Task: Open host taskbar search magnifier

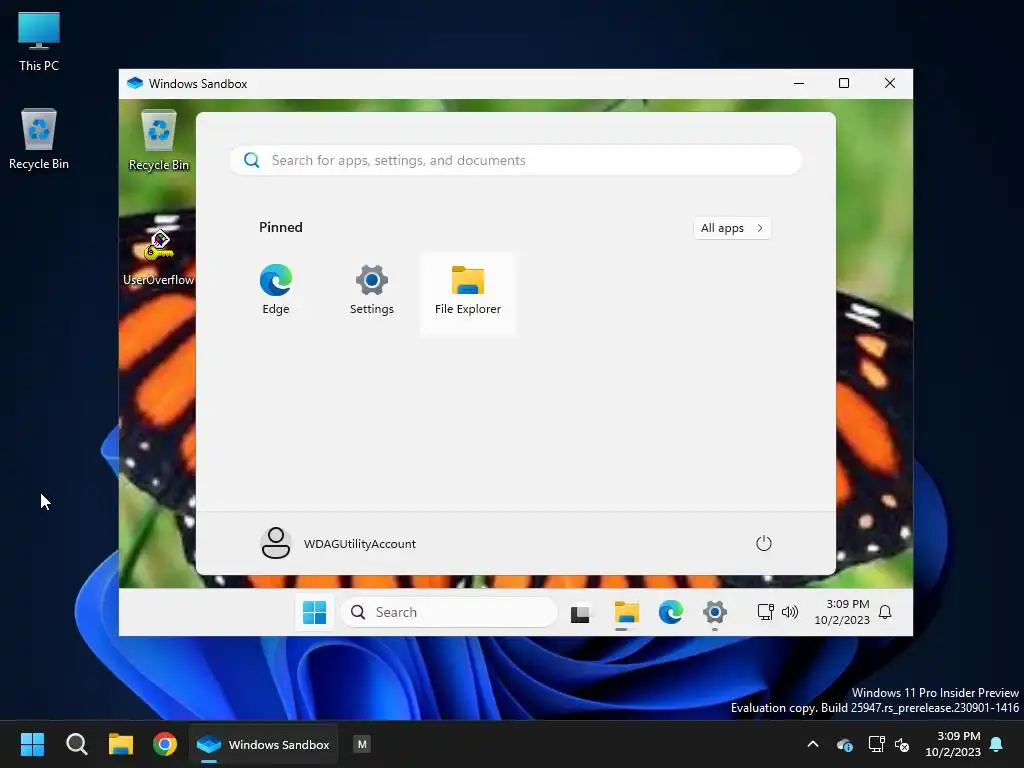Action: [76, 744]
